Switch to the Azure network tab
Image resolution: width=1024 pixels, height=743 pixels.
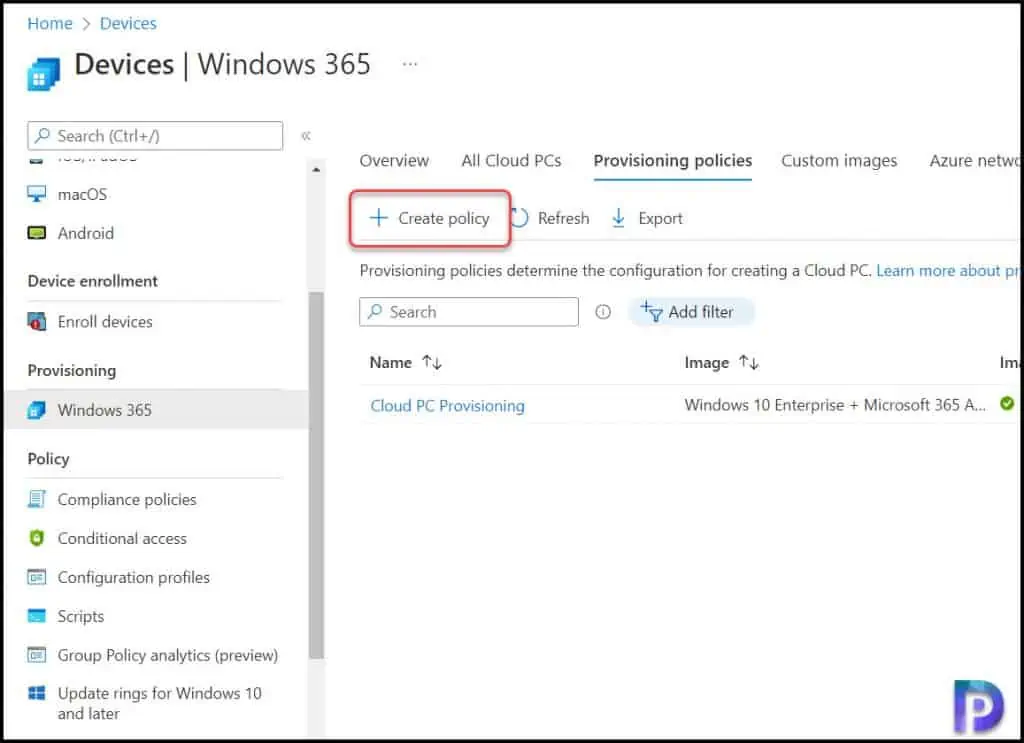[x=973, y=161]
